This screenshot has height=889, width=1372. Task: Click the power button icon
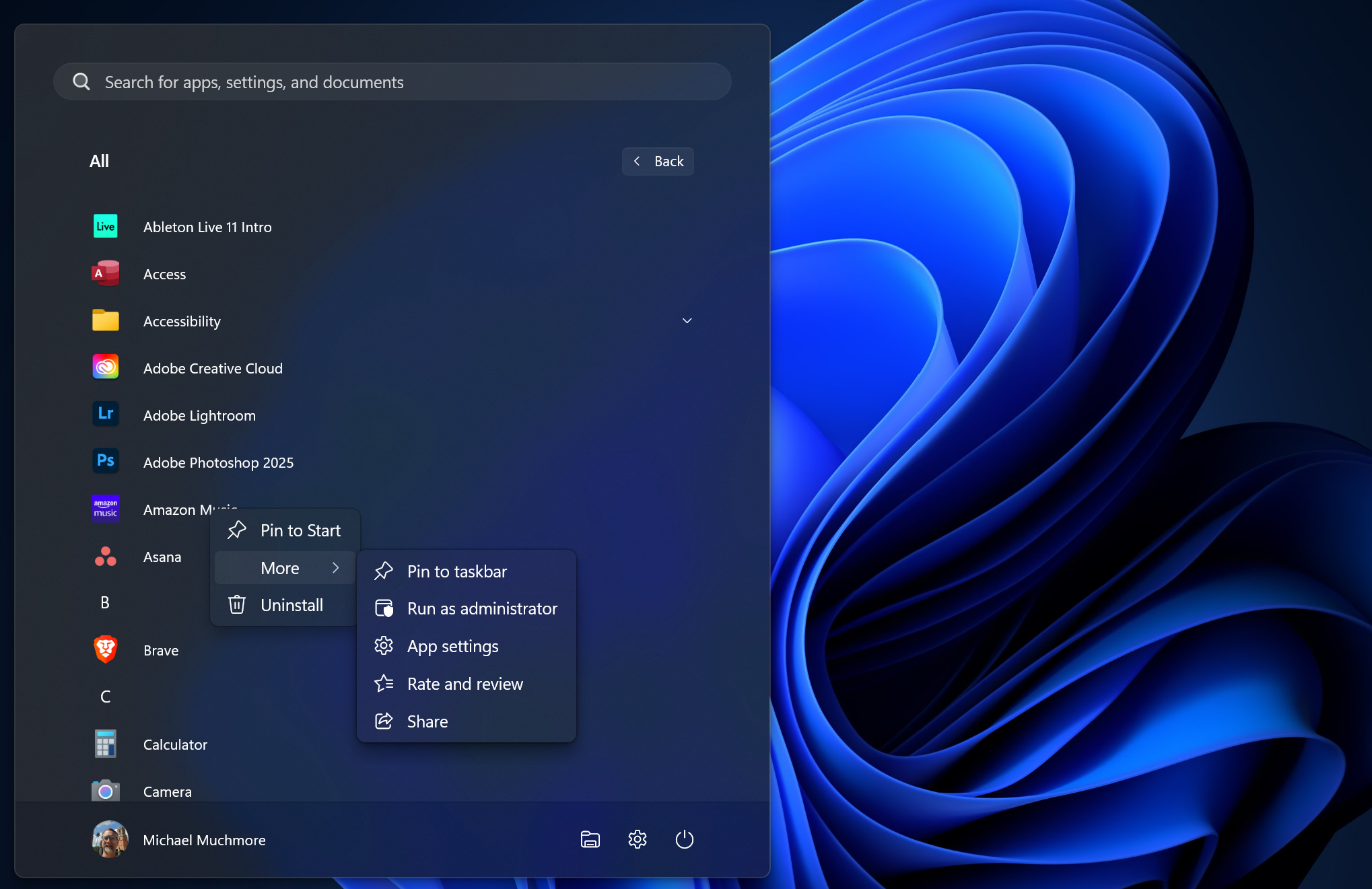(684, 839)
